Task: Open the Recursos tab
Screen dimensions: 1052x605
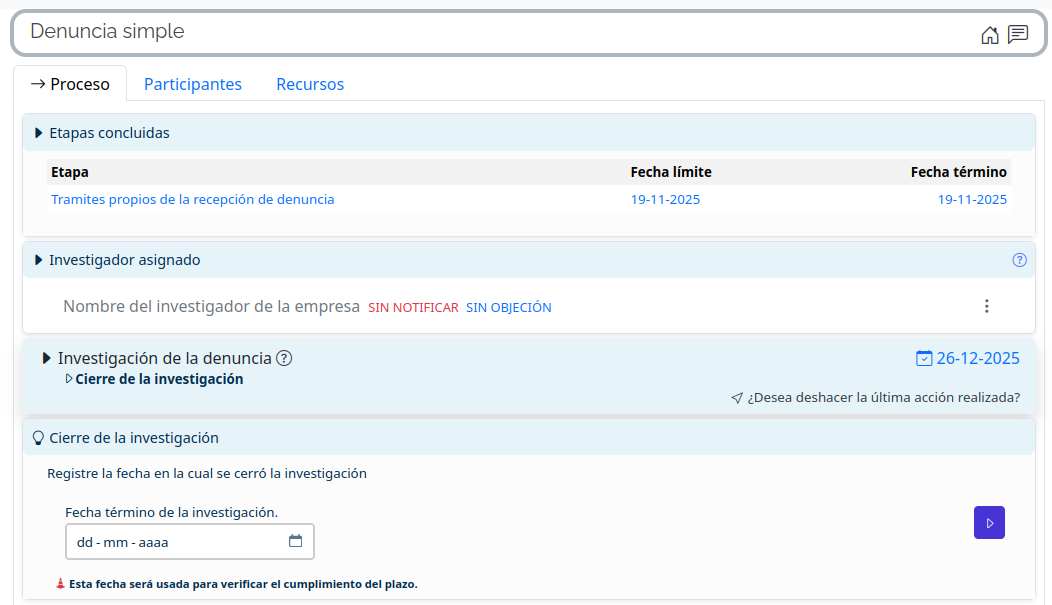Action: tap(310, 84)
